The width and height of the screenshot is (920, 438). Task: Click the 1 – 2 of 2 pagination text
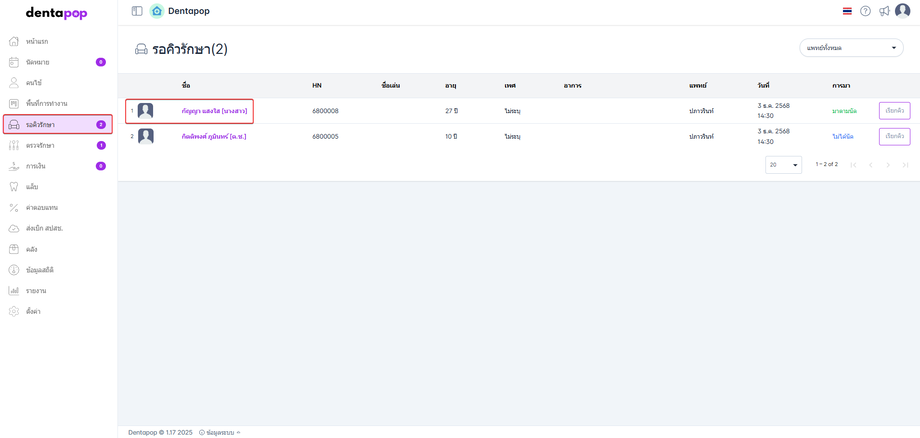coord(827,164)
